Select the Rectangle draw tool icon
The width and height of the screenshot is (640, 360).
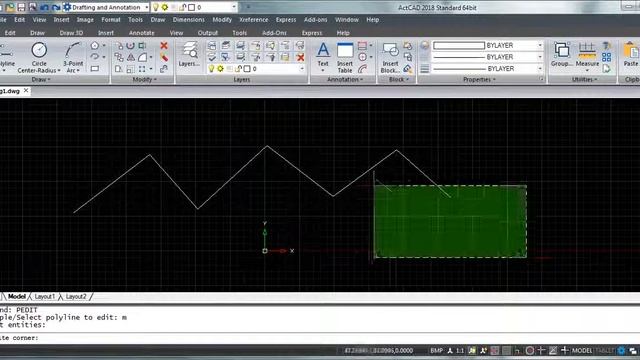click(95, 69)
